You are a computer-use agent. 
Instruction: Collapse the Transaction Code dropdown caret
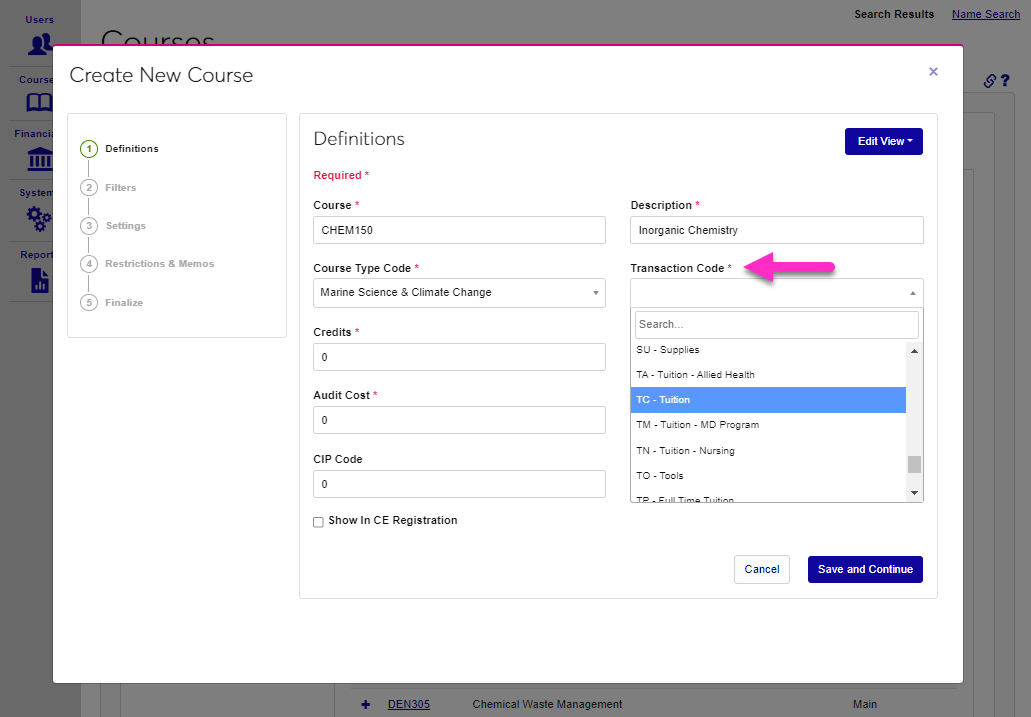click(x=911, y=292)
